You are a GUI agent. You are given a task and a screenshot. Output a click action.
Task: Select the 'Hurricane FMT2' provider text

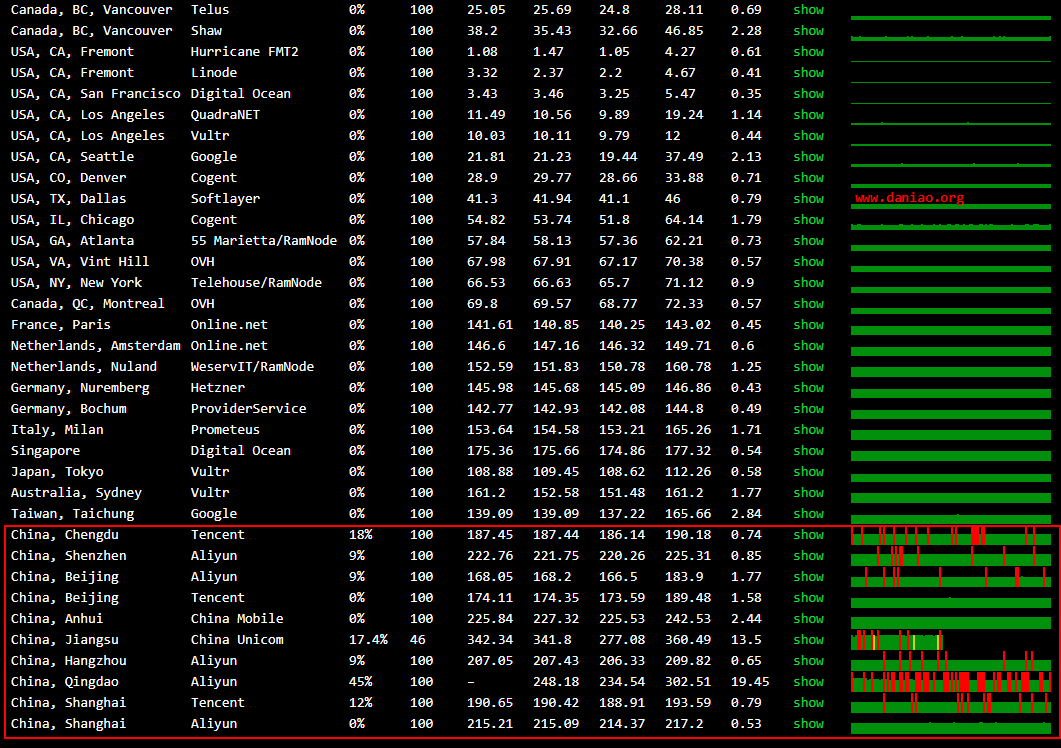[244, 52]
